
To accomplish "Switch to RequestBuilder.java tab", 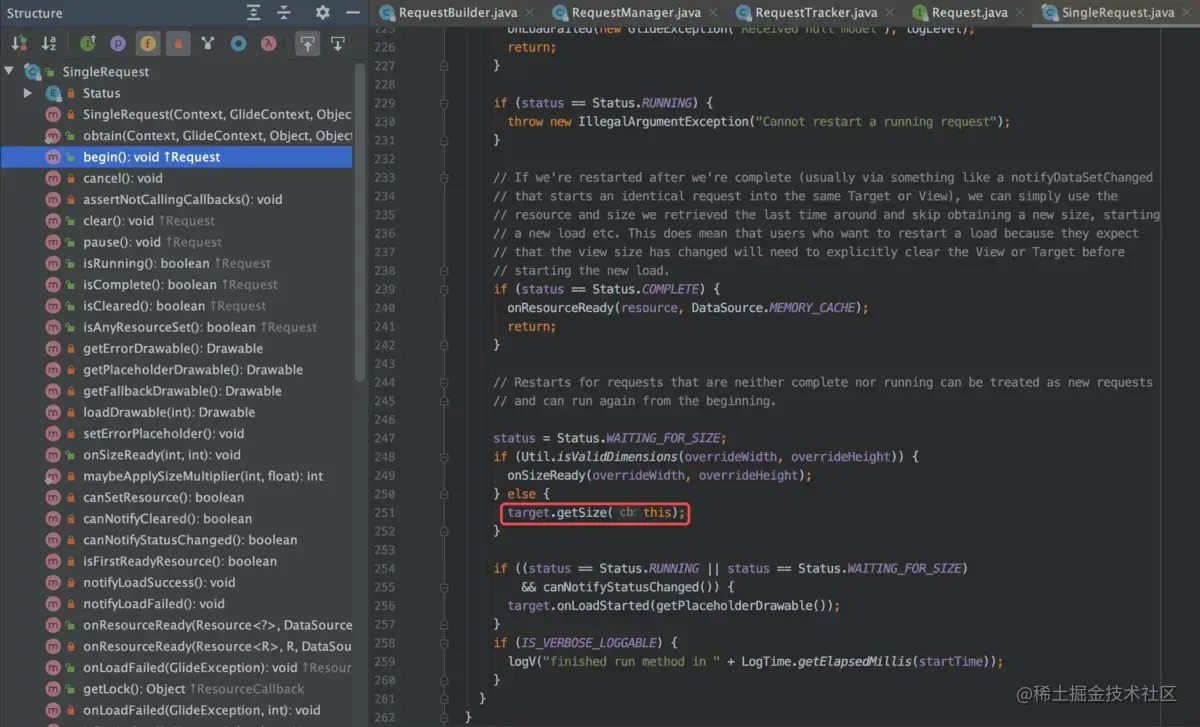I will coord(457,13).
